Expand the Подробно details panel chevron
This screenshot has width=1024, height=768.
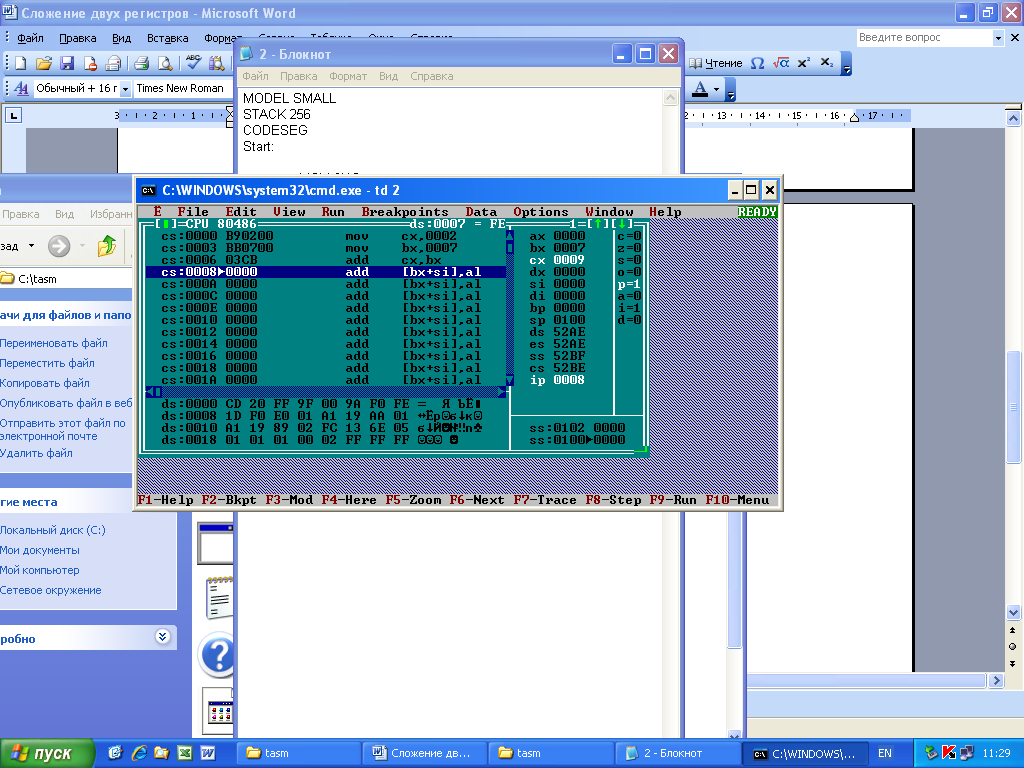pos(163,637)
